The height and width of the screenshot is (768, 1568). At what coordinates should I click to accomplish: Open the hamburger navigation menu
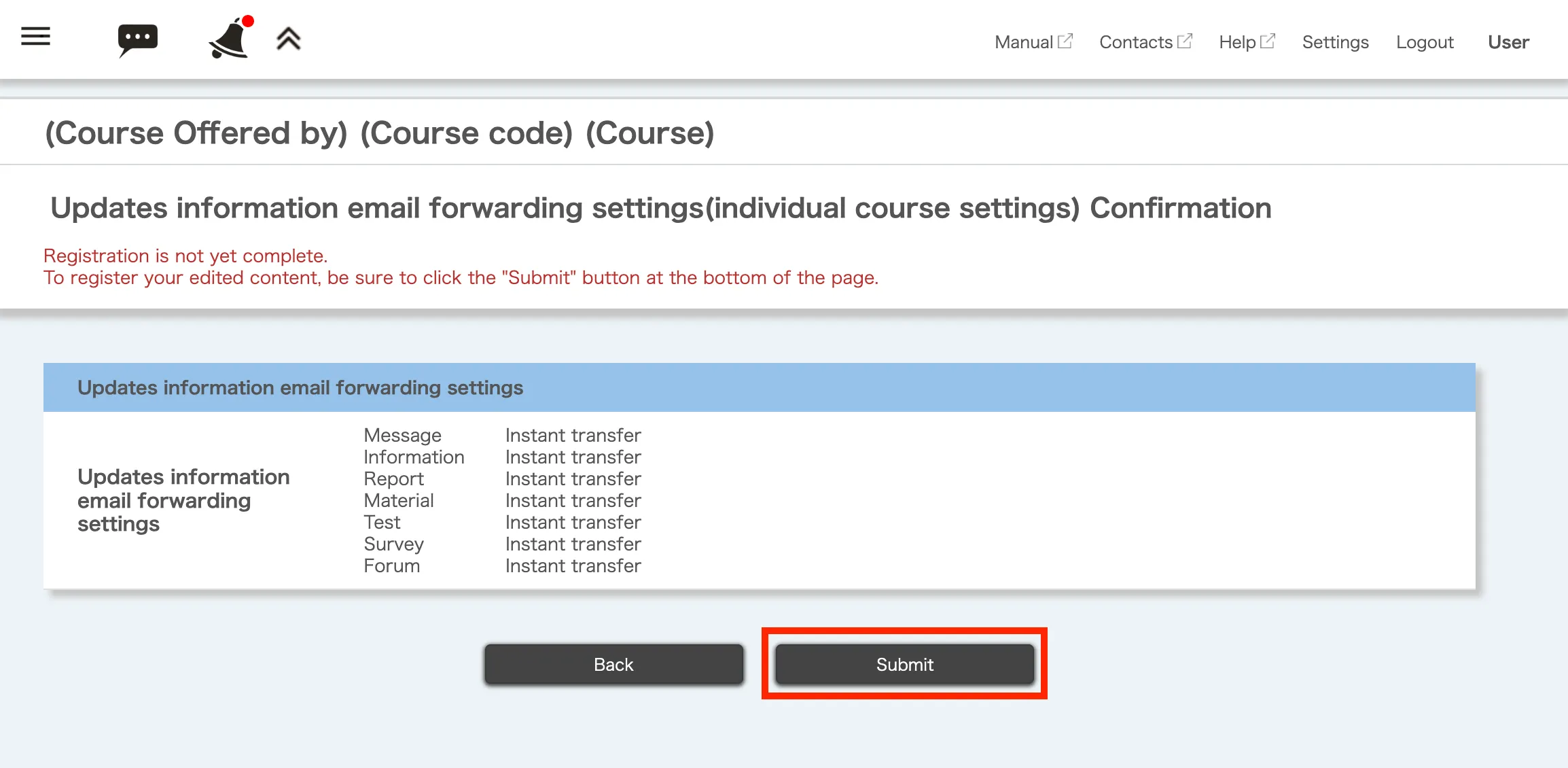pos(35,37)
